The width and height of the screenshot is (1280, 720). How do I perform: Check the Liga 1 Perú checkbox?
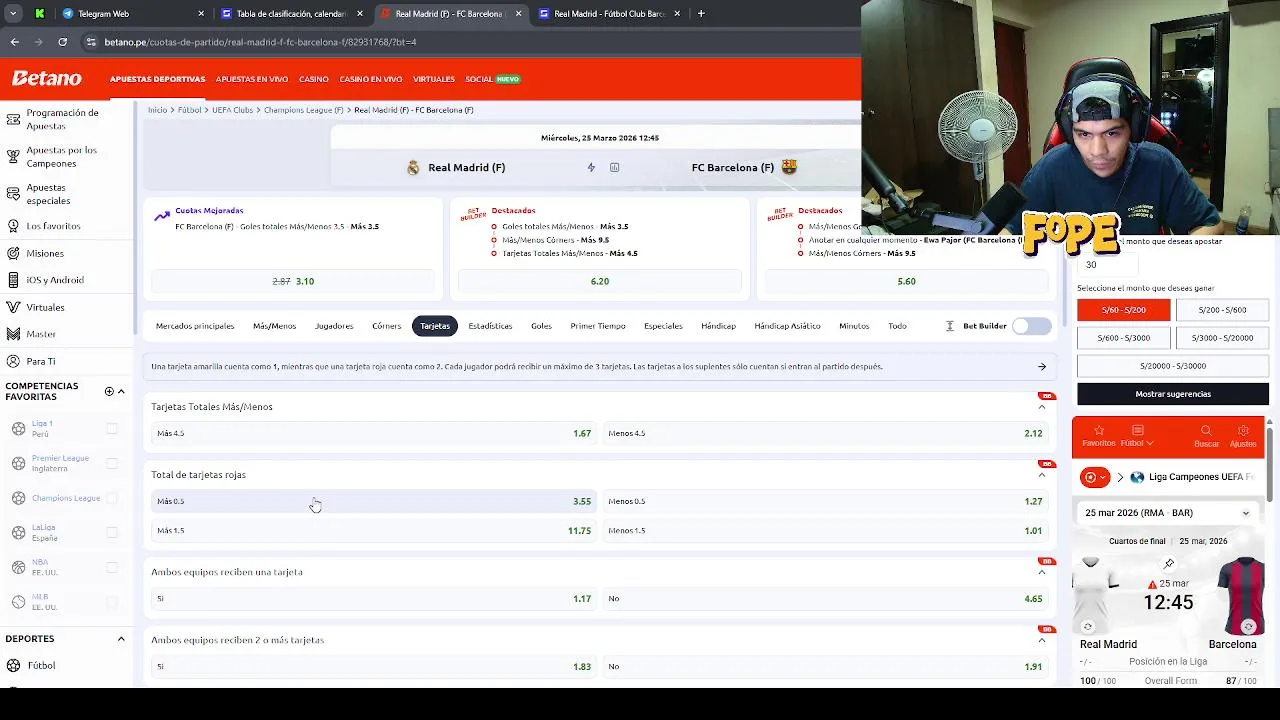click(x=112, y=428)
